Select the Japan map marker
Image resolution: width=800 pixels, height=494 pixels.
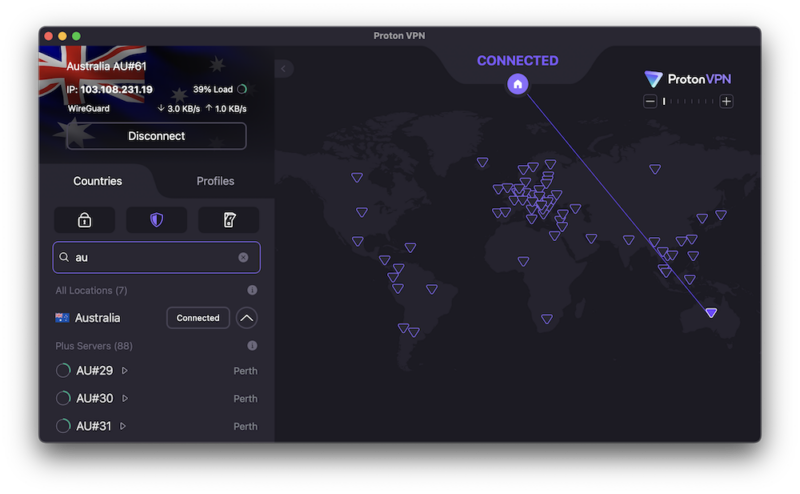point(720,215)
